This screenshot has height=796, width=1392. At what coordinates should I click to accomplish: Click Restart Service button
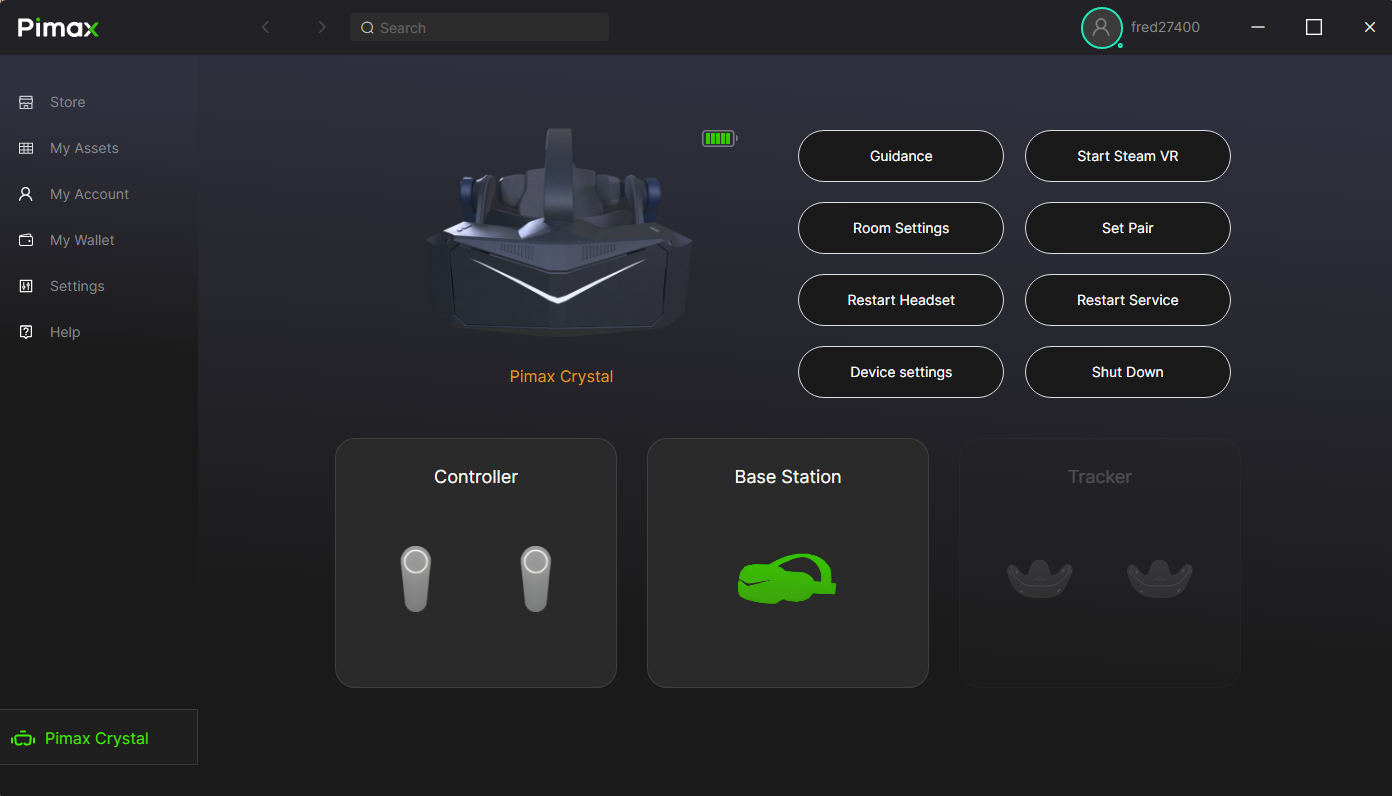point(1128,300)
